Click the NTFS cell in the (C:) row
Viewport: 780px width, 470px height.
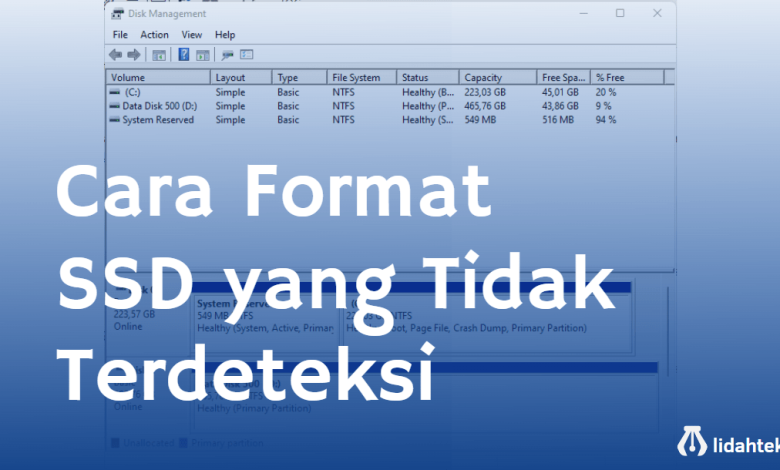343,92
